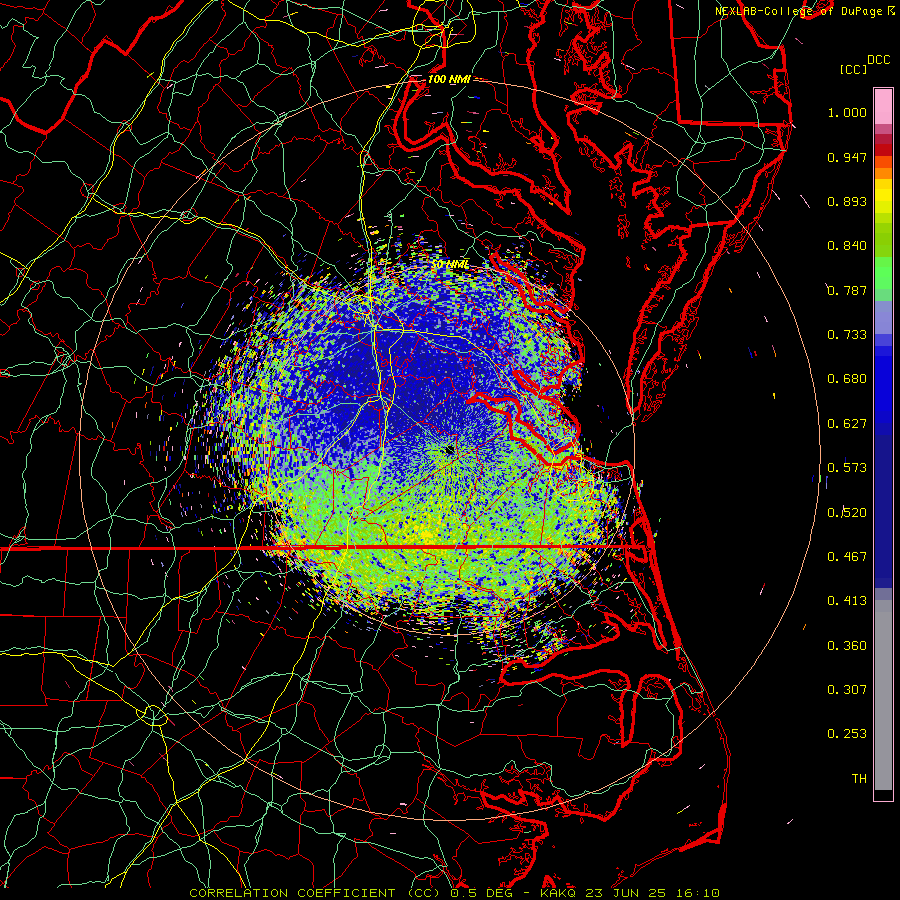Click the 0.893 scale value

847,201
